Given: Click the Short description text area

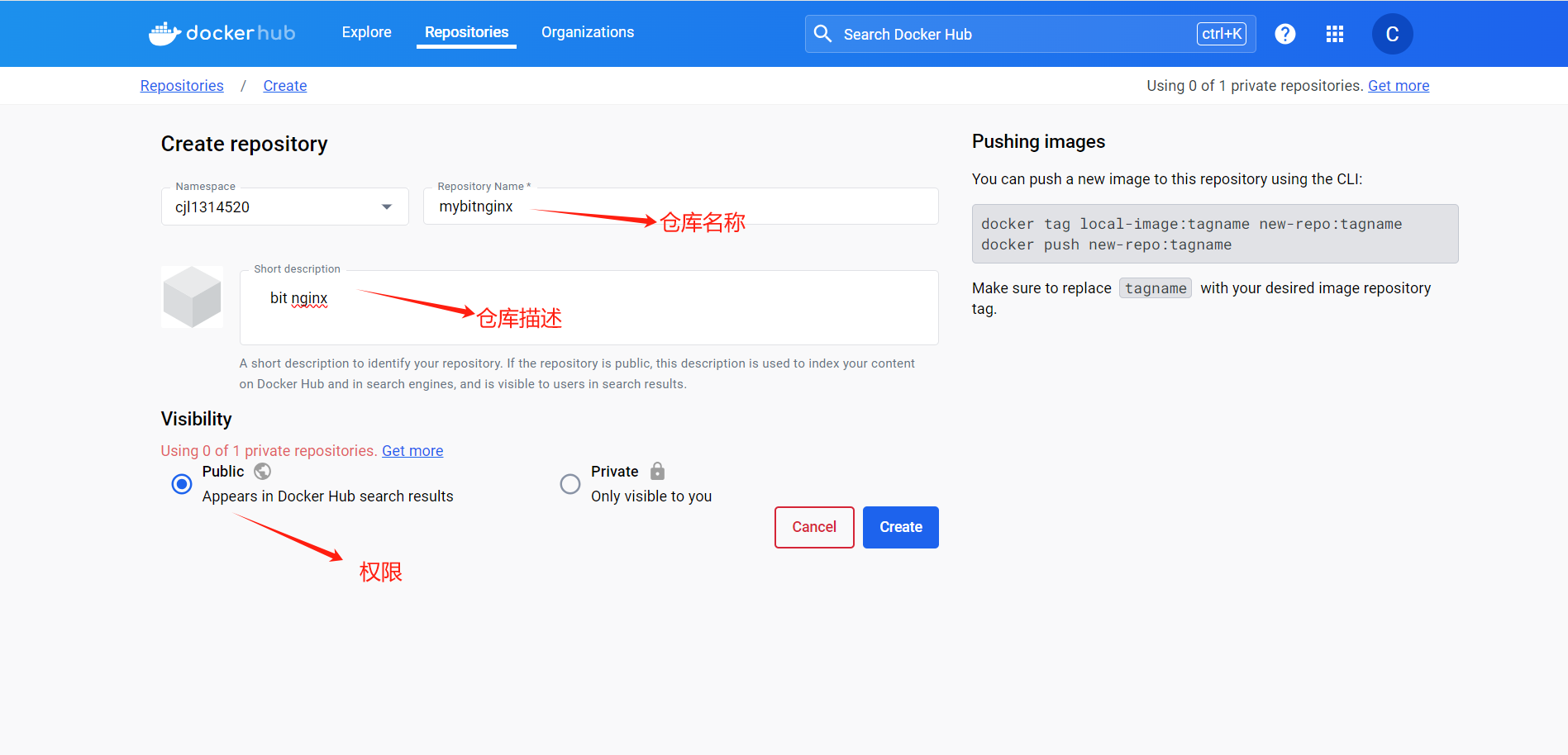Looking at the screenshot, I should click(x=589, y=307).
